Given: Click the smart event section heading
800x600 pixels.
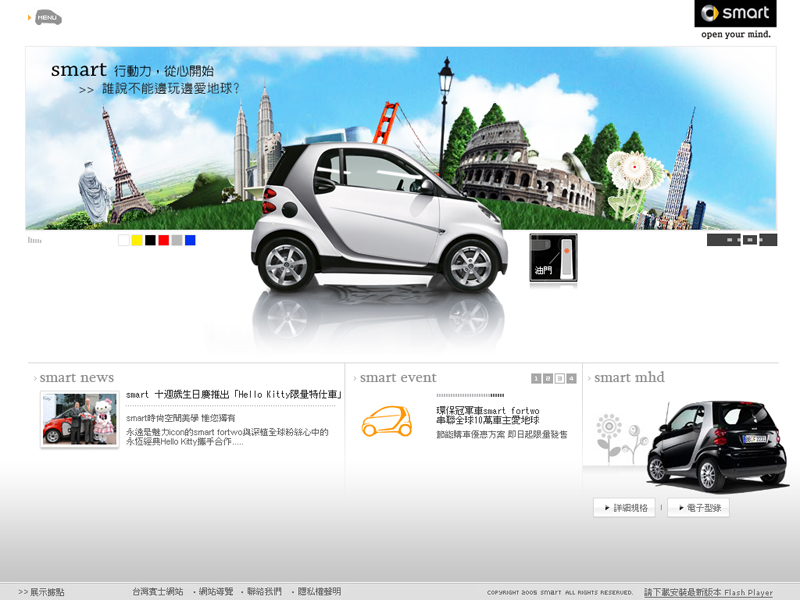Looking at the screenshot, I should (398, 378).
